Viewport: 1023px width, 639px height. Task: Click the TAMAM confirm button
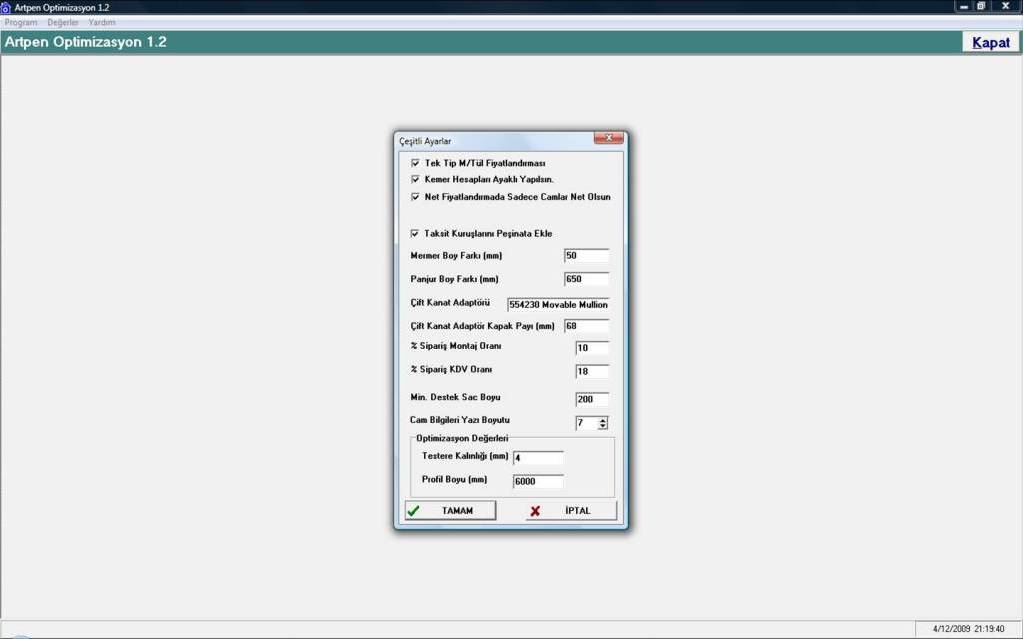[450, 511]
